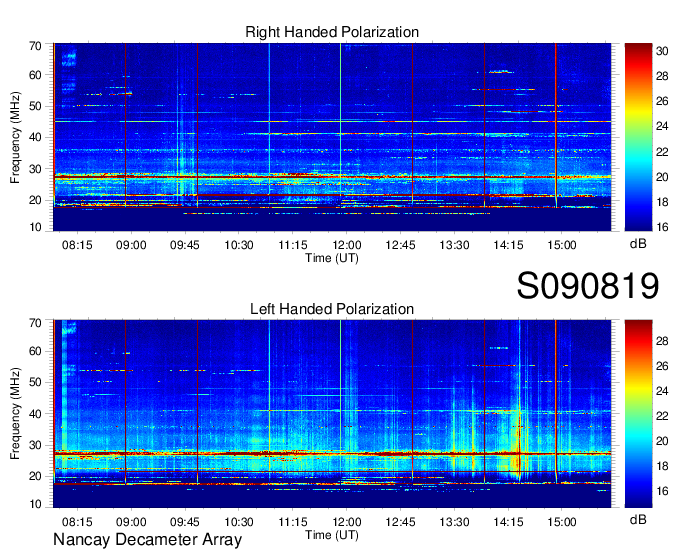The image size is (680, 552).
Task: Click the 20 dB tick on the lower color bar
Action: tap(662, 441)
